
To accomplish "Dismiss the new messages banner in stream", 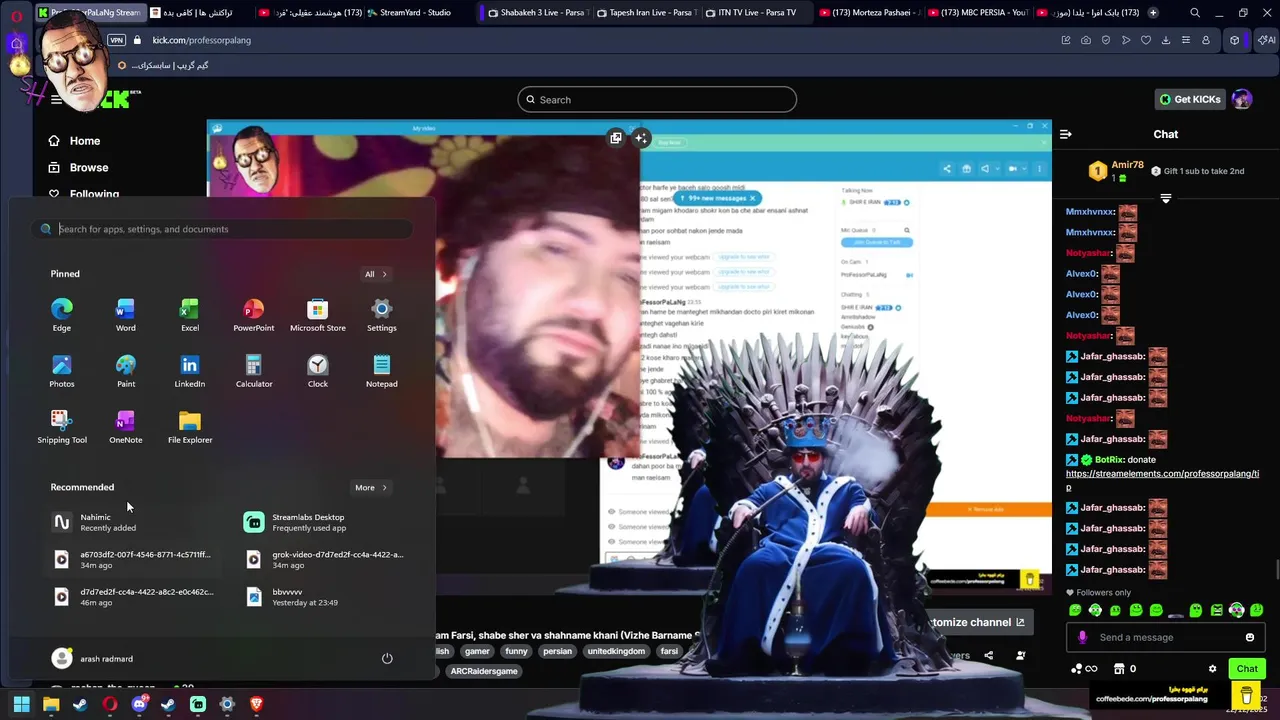I will coord(752,198).
